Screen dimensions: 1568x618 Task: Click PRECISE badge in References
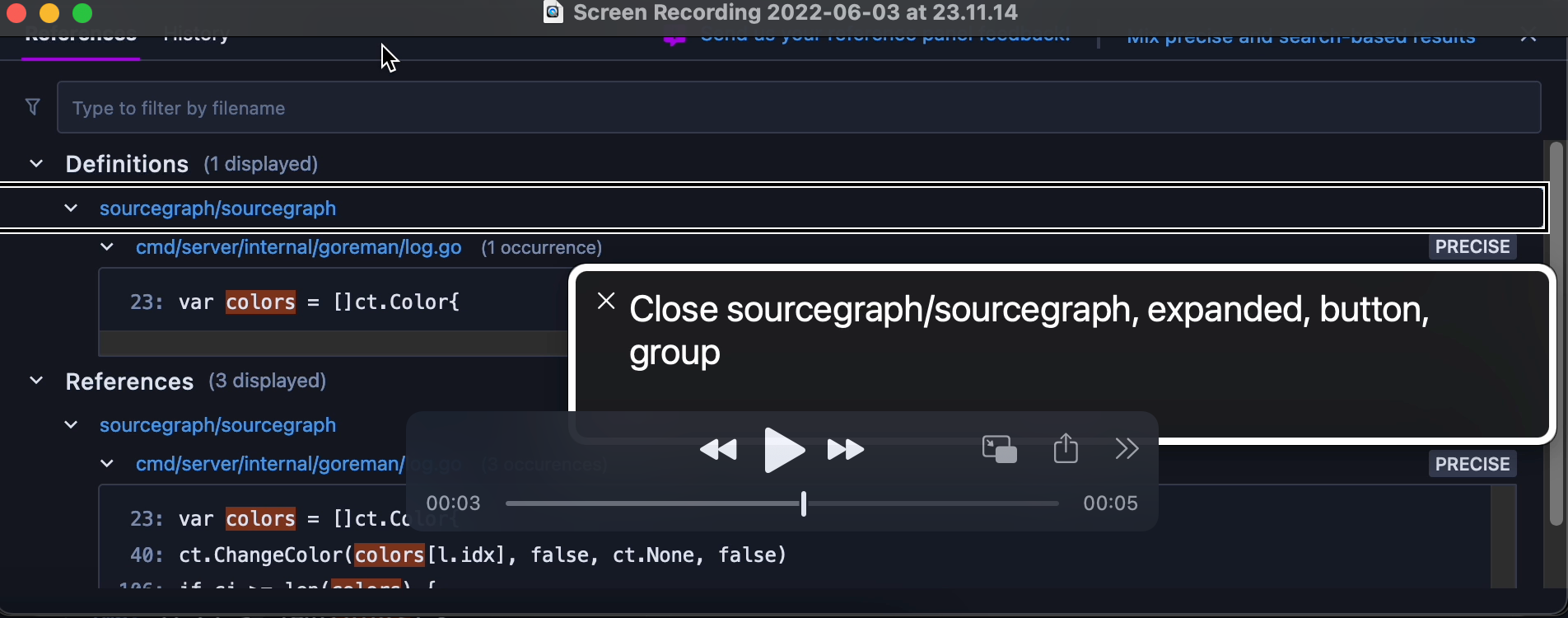[x=1472, y=464]
